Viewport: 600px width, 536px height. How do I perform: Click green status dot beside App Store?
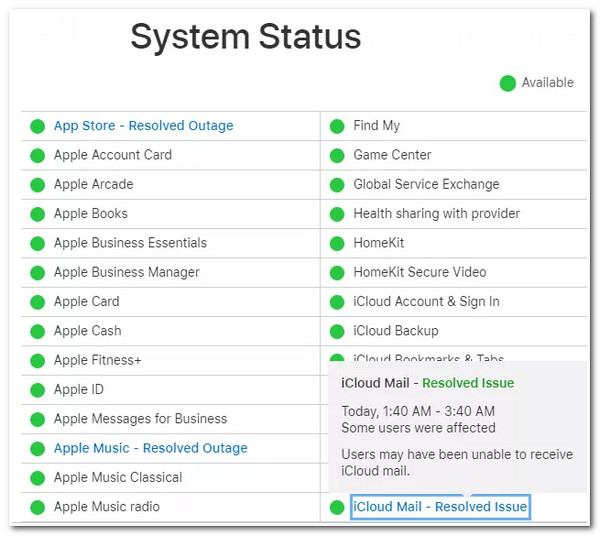pyautogui.click(x=38, y=126)
